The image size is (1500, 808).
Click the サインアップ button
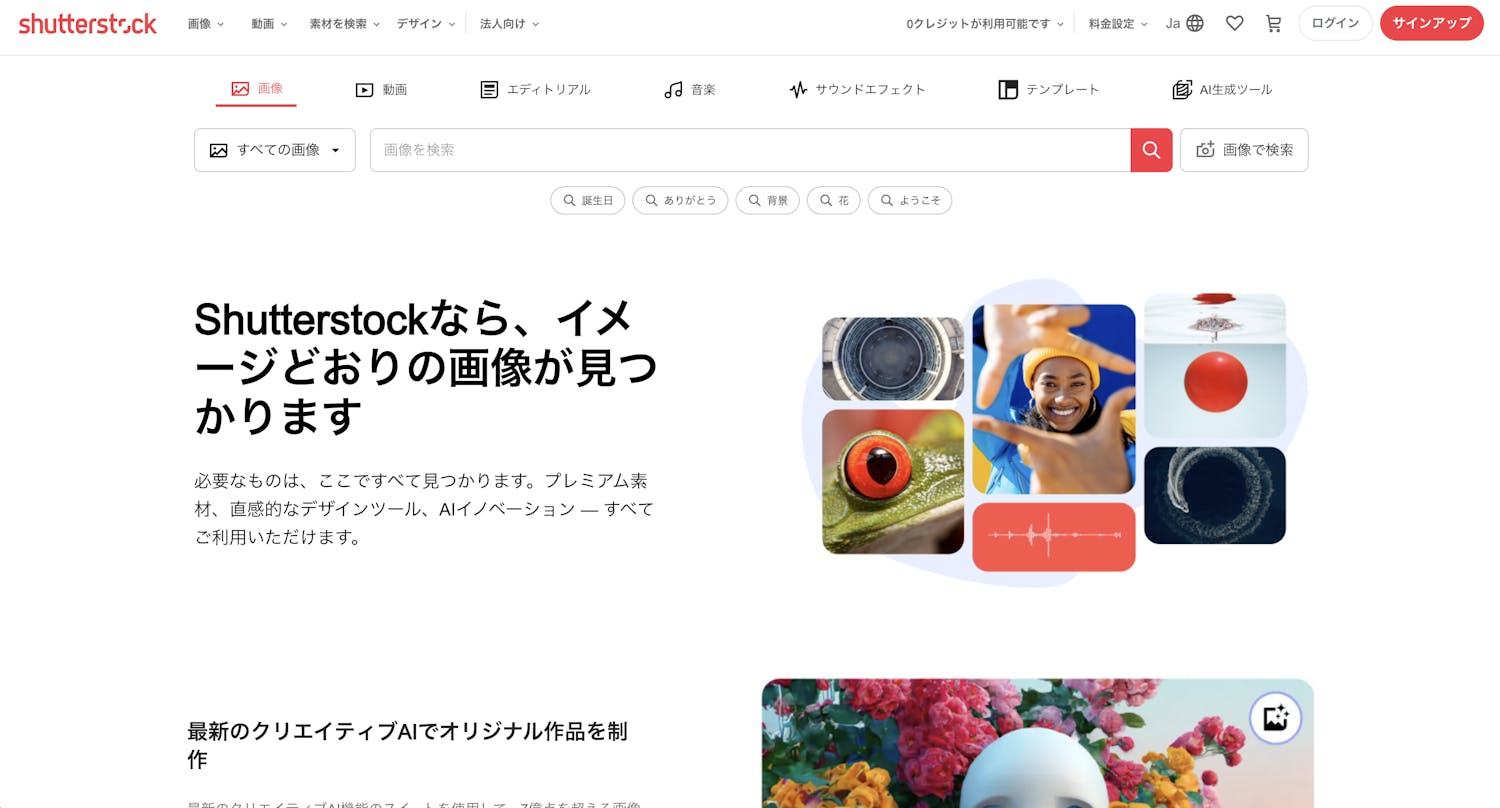(1431, 23)
